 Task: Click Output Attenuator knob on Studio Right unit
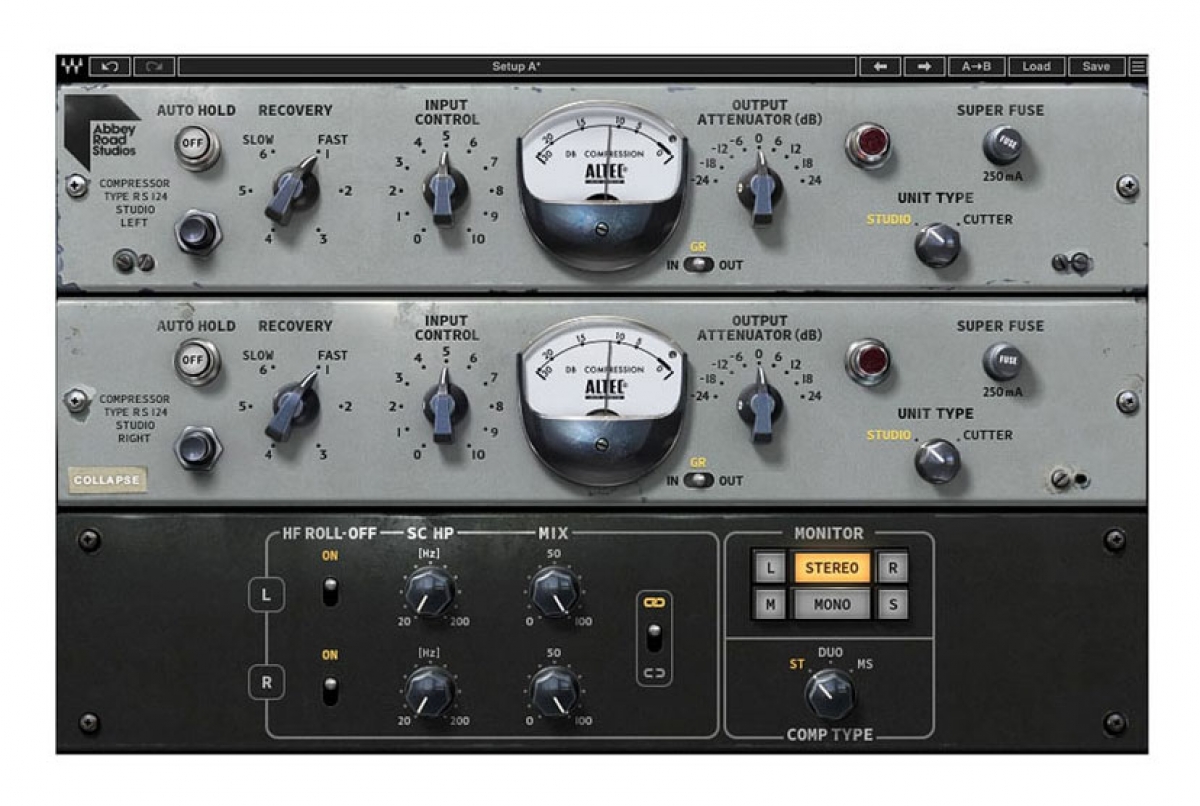(761, 405)
